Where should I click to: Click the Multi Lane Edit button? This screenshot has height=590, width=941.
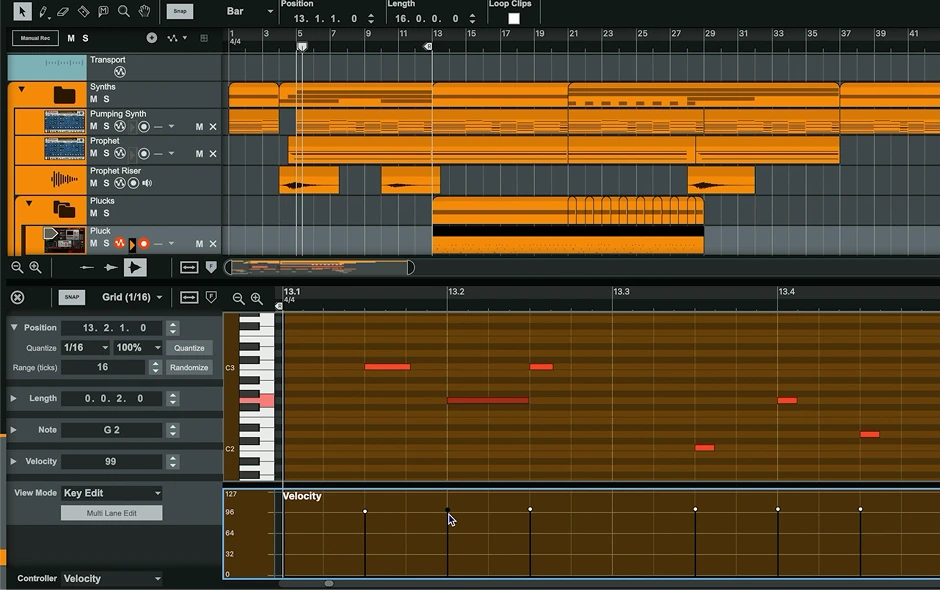(112, 513)
